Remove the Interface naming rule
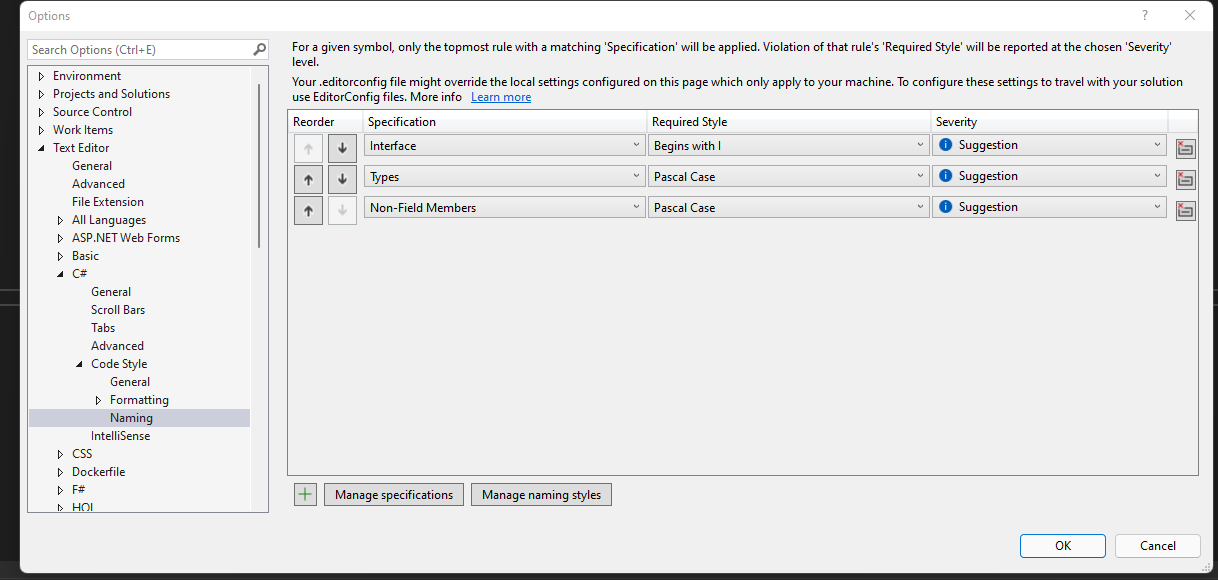Screen dimensions: 1218x580 pos(1185,147)
